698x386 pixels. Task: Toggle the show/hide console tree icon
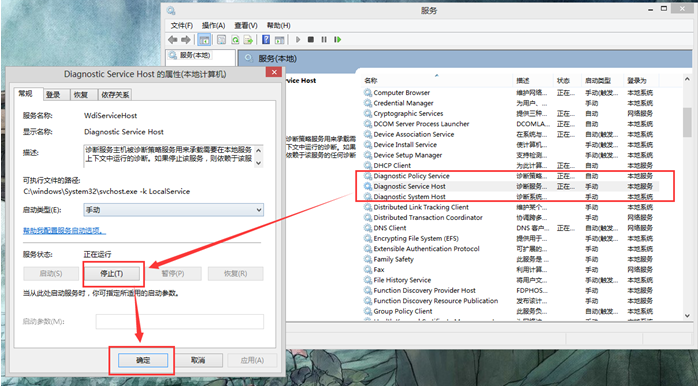tap(204, 40)
